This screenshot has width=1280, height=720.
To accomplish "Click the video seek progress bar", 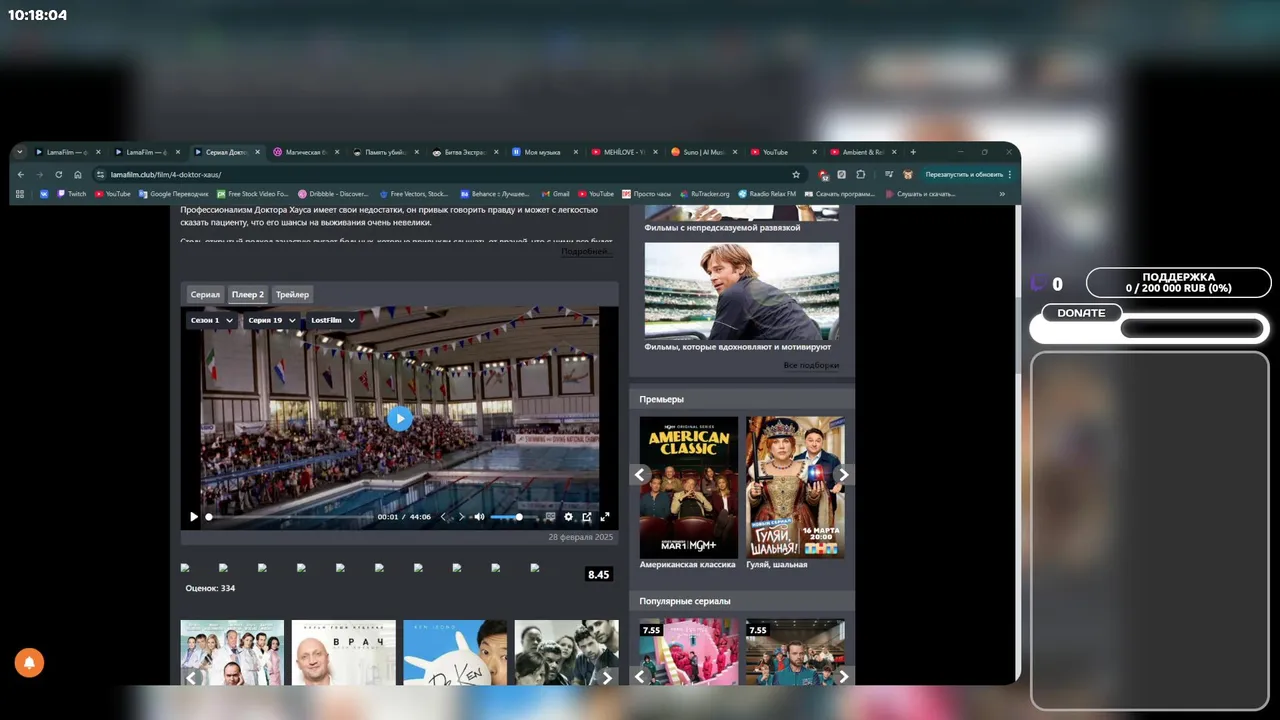I will [287, 517].
